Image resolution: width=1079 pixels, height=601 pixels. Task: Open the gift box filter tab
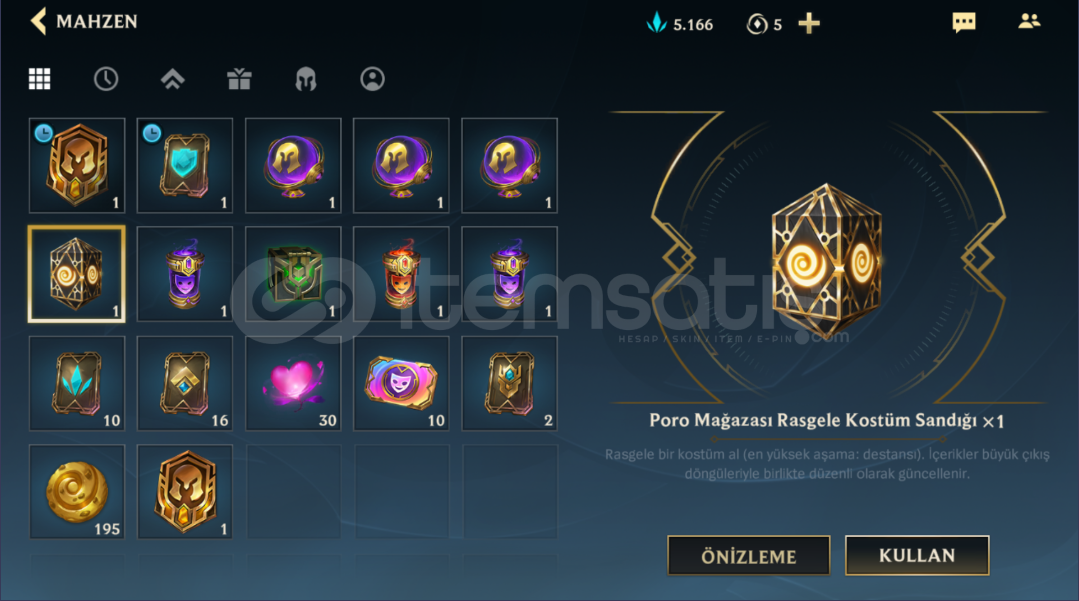tap(239, 79)
